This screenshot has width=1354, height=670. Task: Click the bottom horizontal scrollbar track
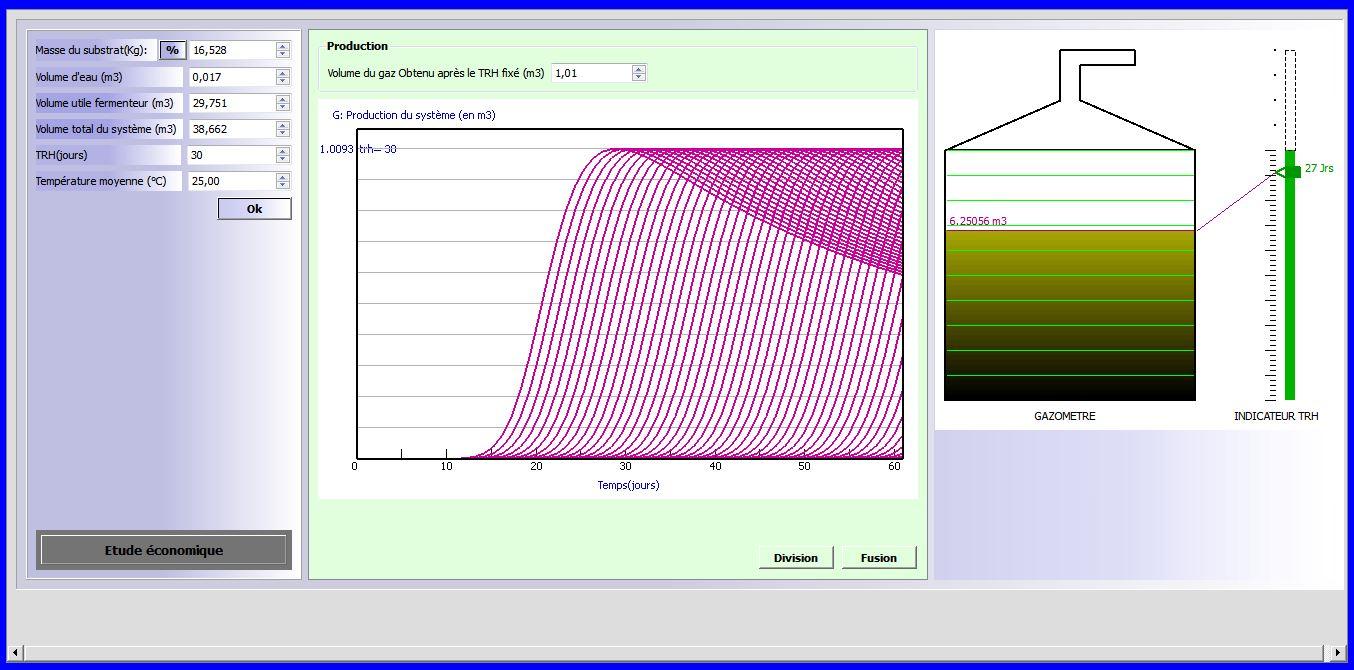[x=676, y=652]
